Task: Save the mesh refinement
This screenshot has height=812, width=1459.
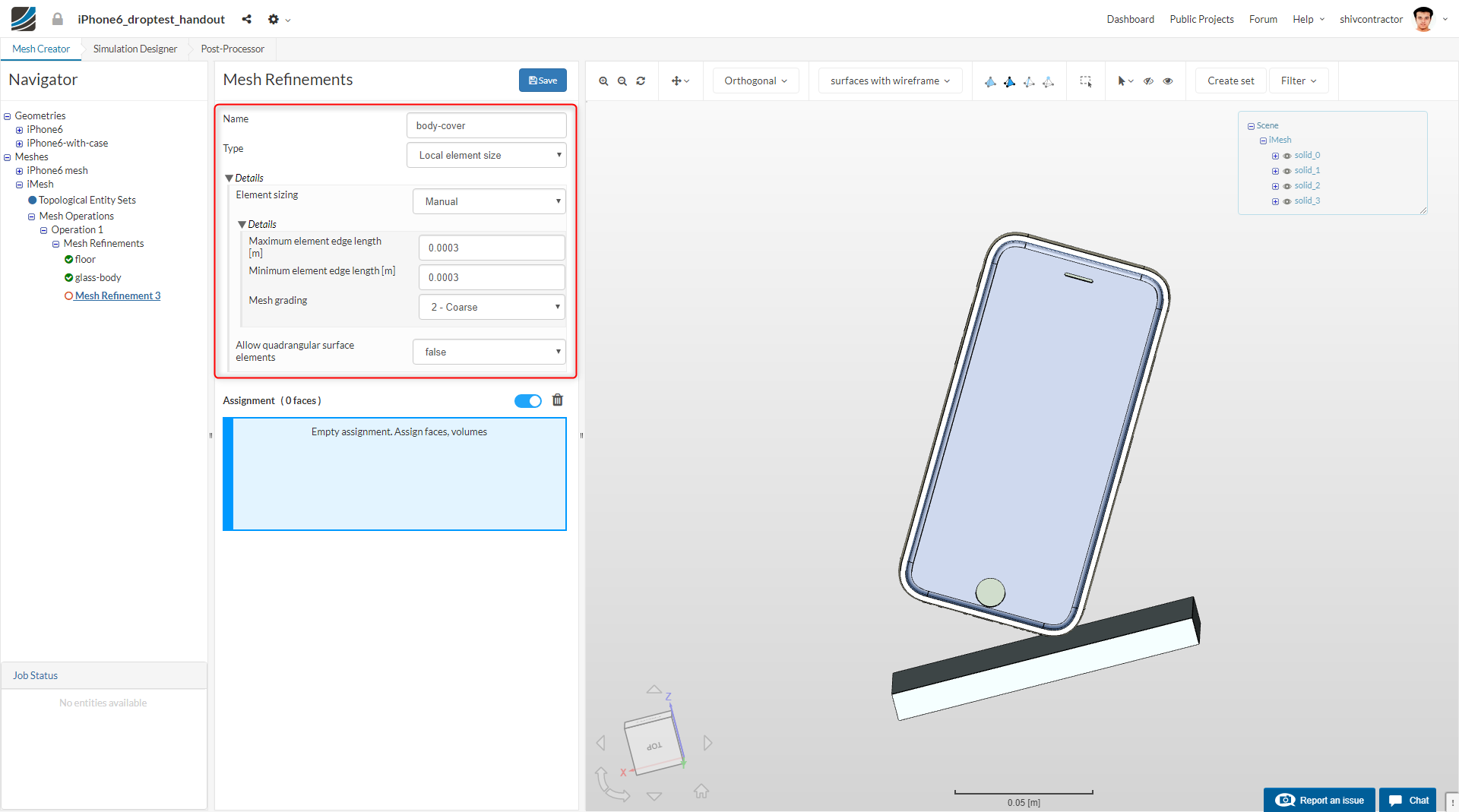Action: coord(543,80)
